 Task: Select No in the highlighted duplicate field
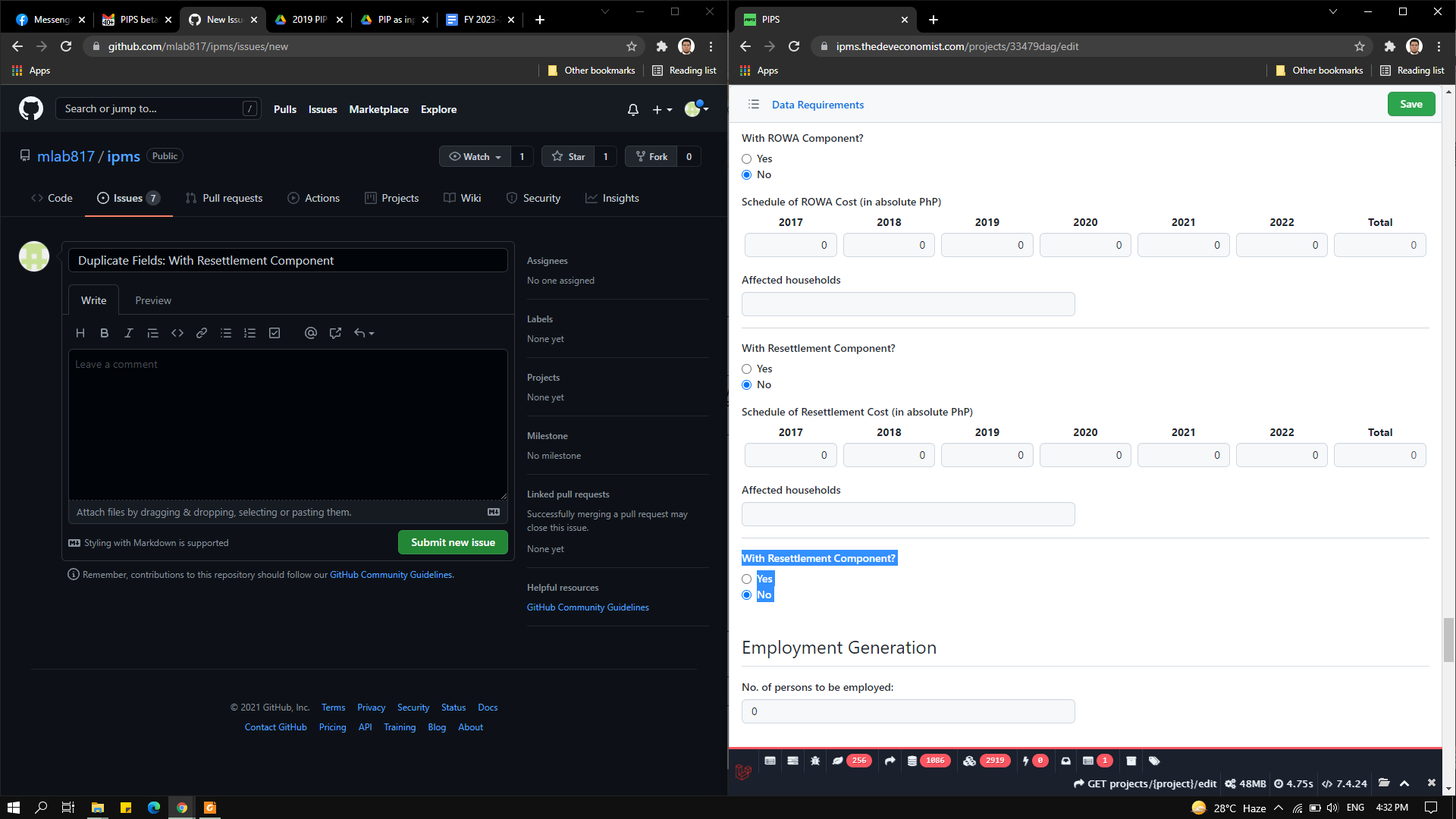(746, 595)
